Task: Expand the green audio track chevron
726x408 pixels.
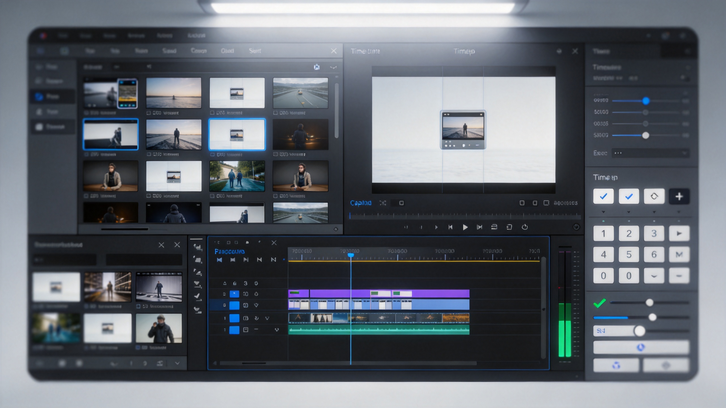Action: tap(276, 330)
